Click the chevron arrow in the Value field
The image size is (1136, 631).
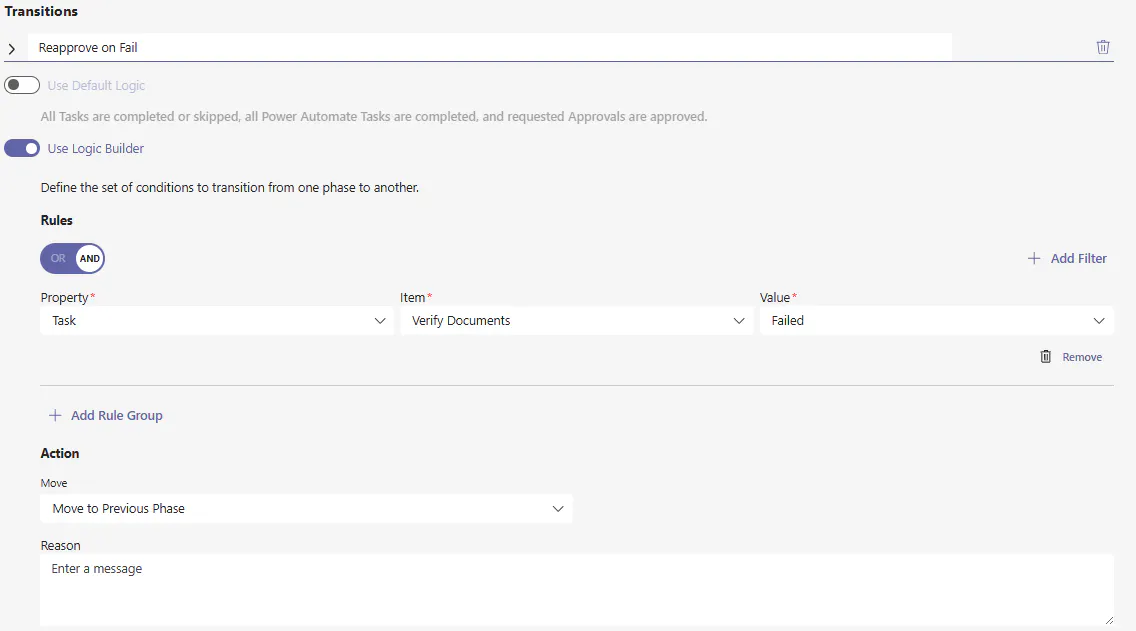pos(1099,321)
